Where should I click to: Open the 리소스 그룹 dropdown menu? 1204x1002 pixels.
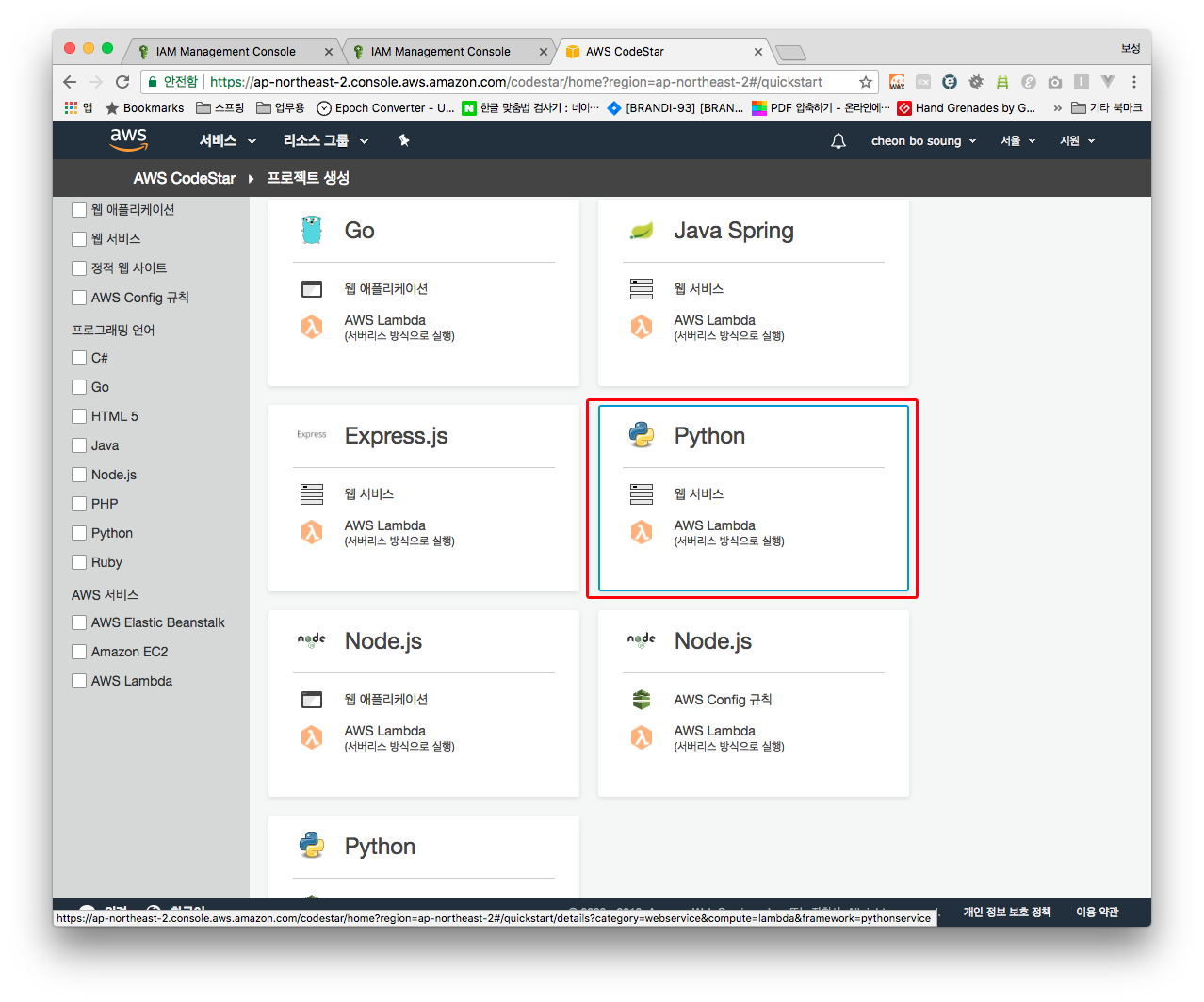tap(325, 140)
